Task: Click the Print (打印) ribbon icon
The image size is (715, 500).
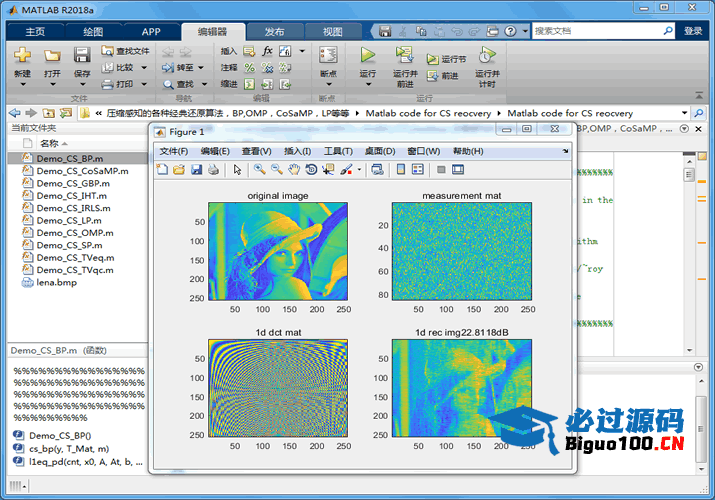Action: (118, 84)
